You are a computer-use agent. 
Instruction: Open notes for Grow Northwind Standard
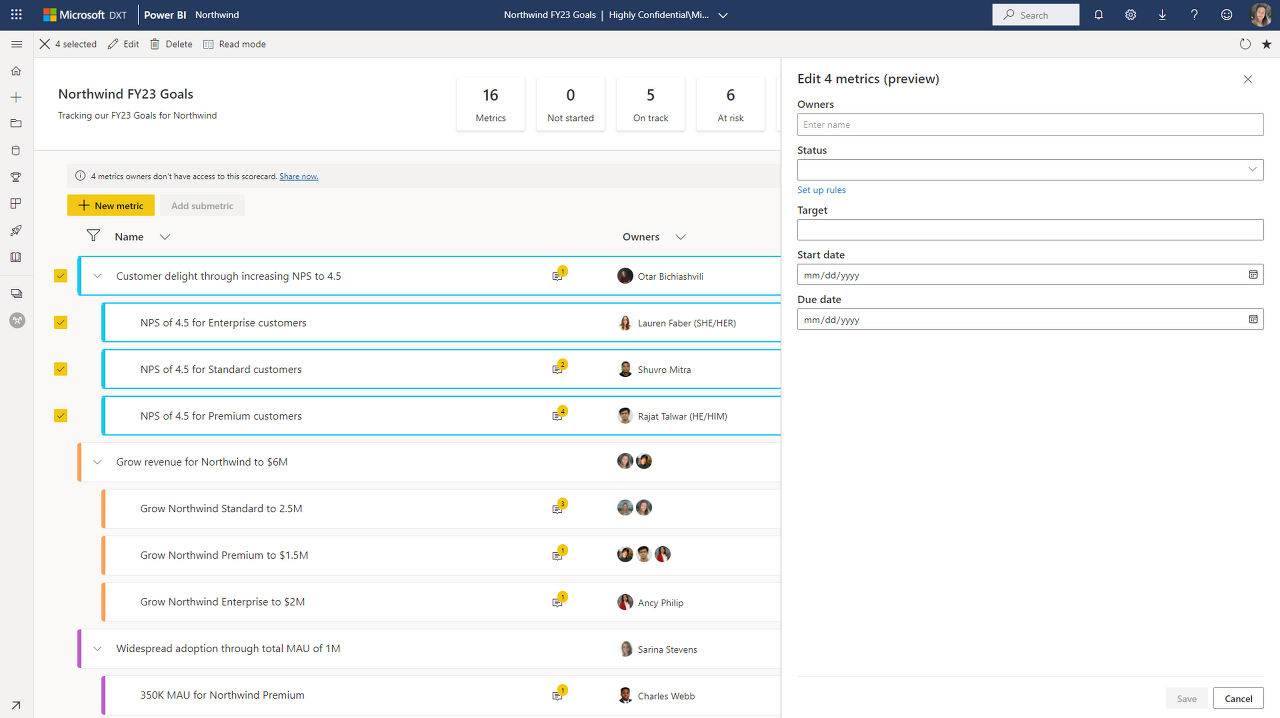(559, 508)
